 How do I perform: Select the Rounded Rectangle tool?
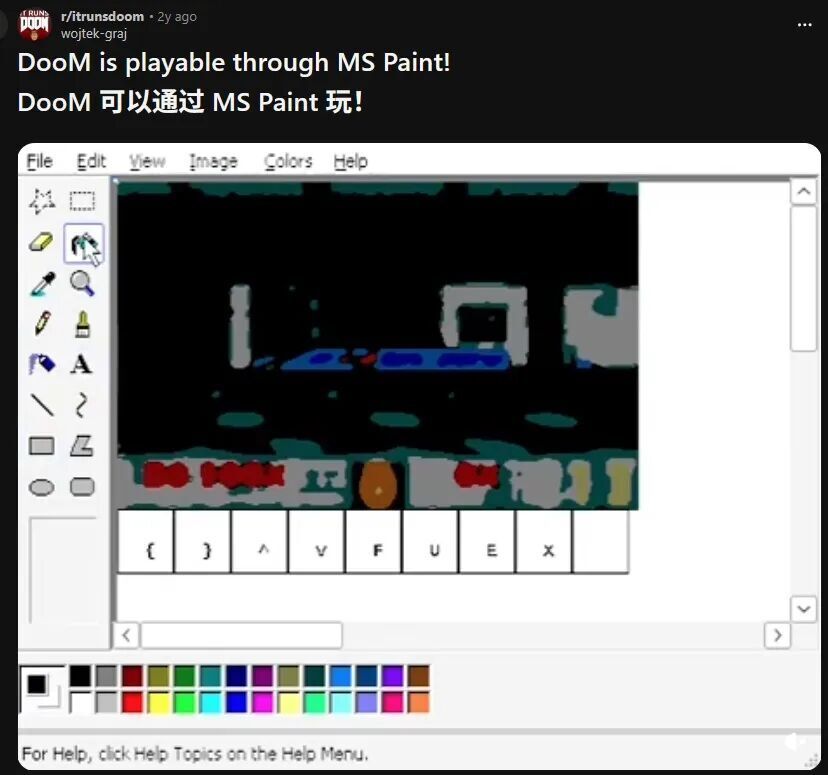[82, 486]
